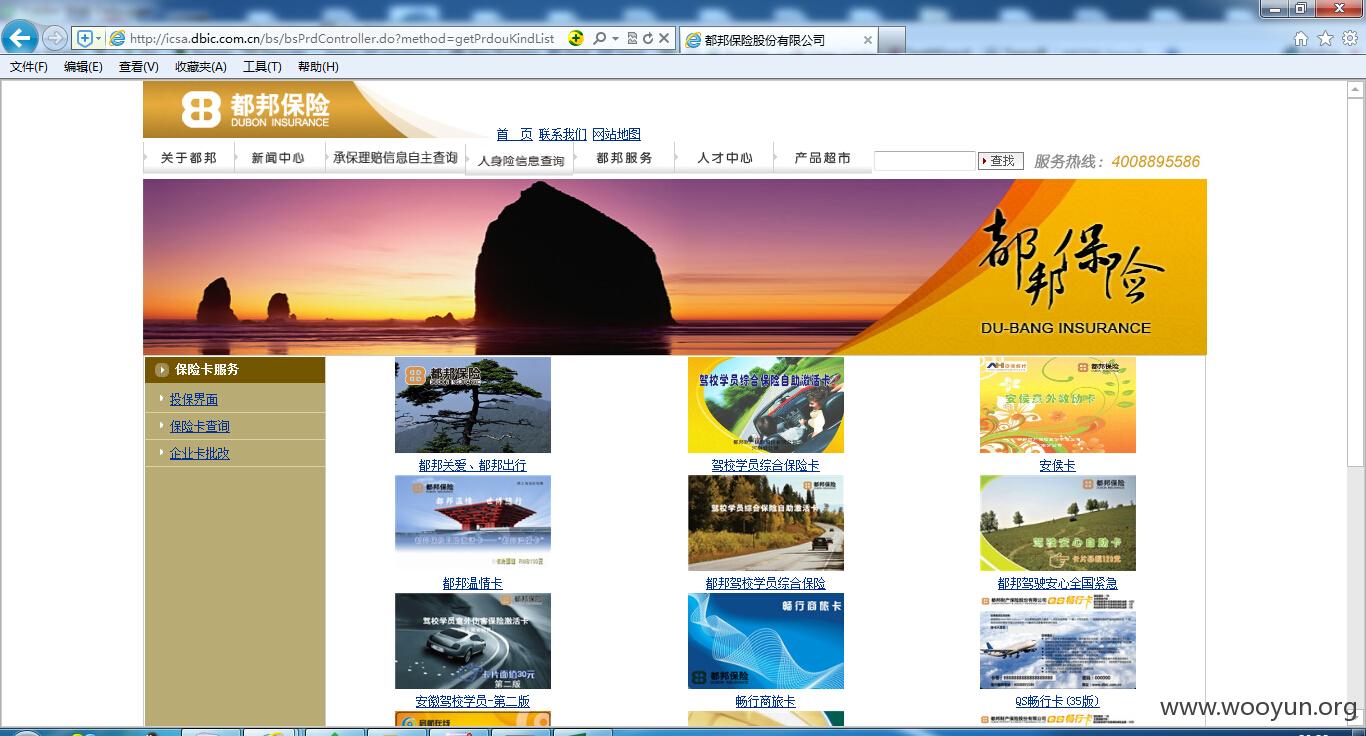Screen dimensions: 1366x736
Task: Click the 查找 search button
Action: 1000,161
